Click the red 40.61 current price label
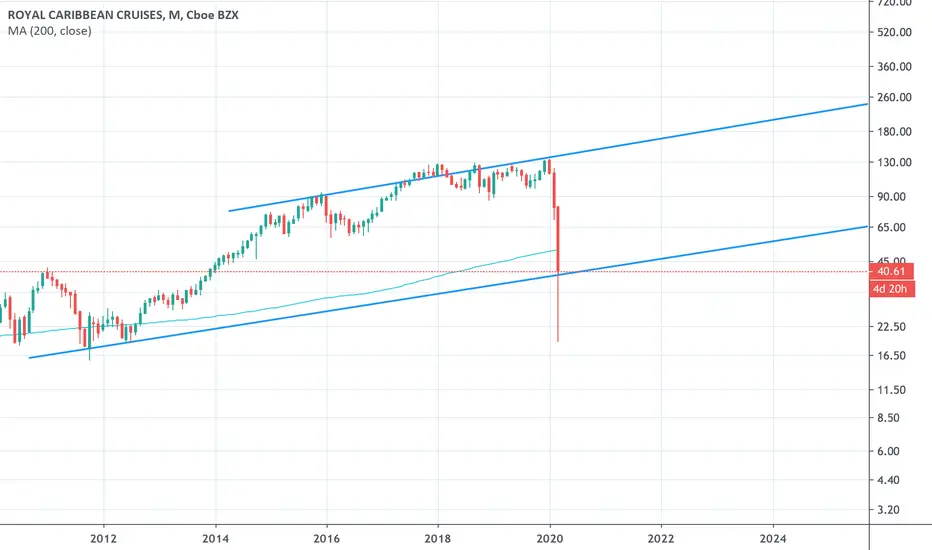This screenshot has width=932, height=550. click(892, 272)
